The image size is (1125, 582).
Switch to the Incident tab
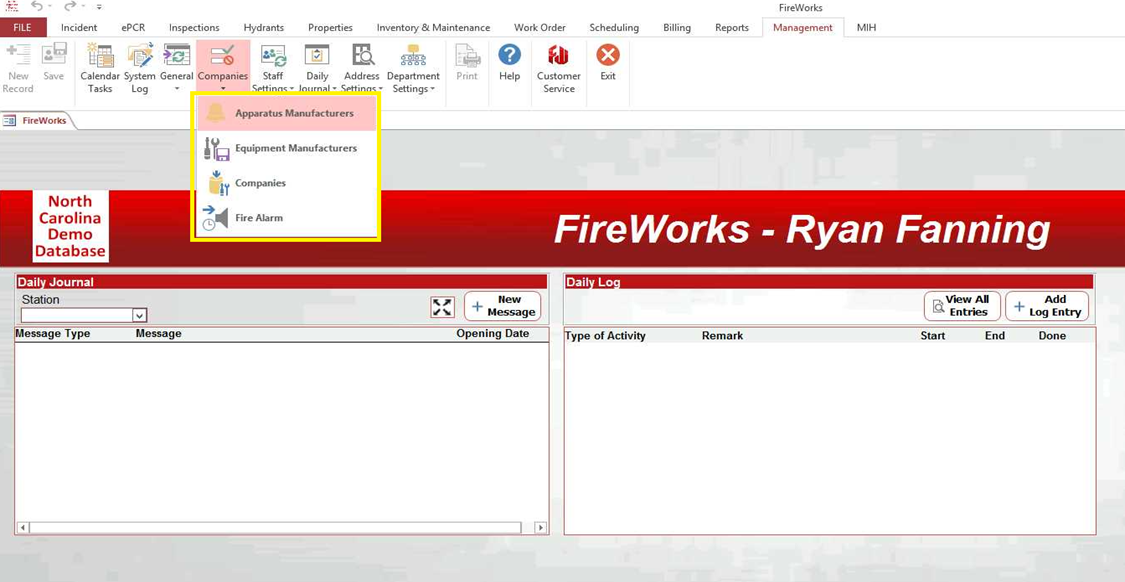point(79,28)
